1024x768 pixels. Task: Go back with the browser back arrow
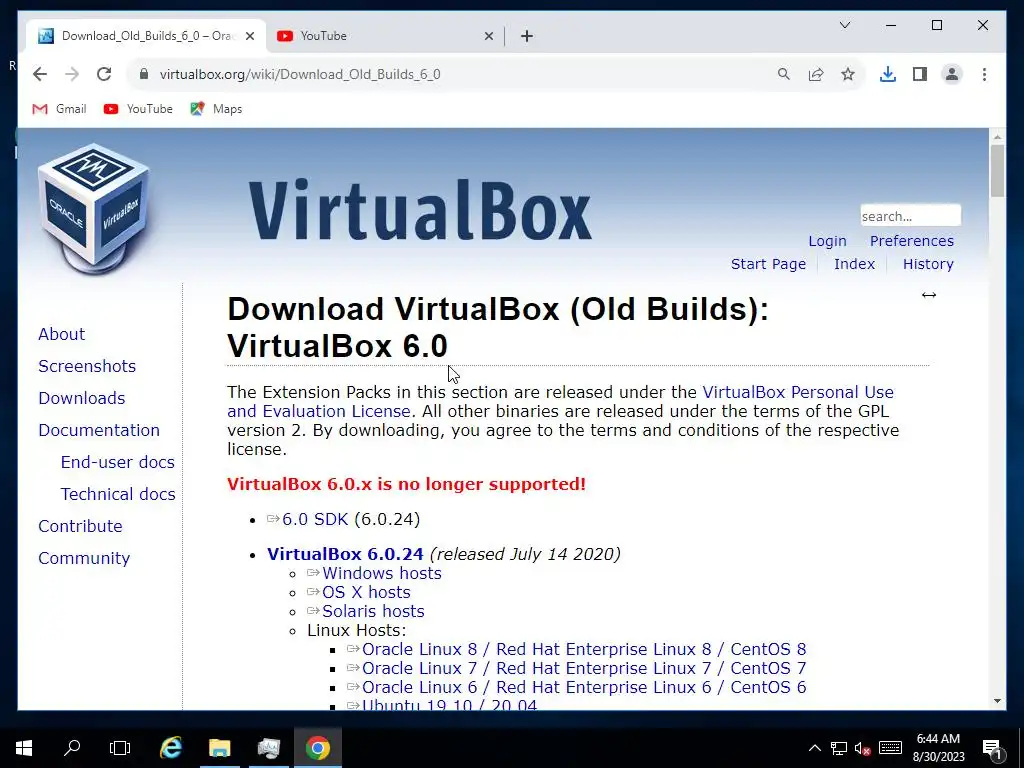pos(40,74)
